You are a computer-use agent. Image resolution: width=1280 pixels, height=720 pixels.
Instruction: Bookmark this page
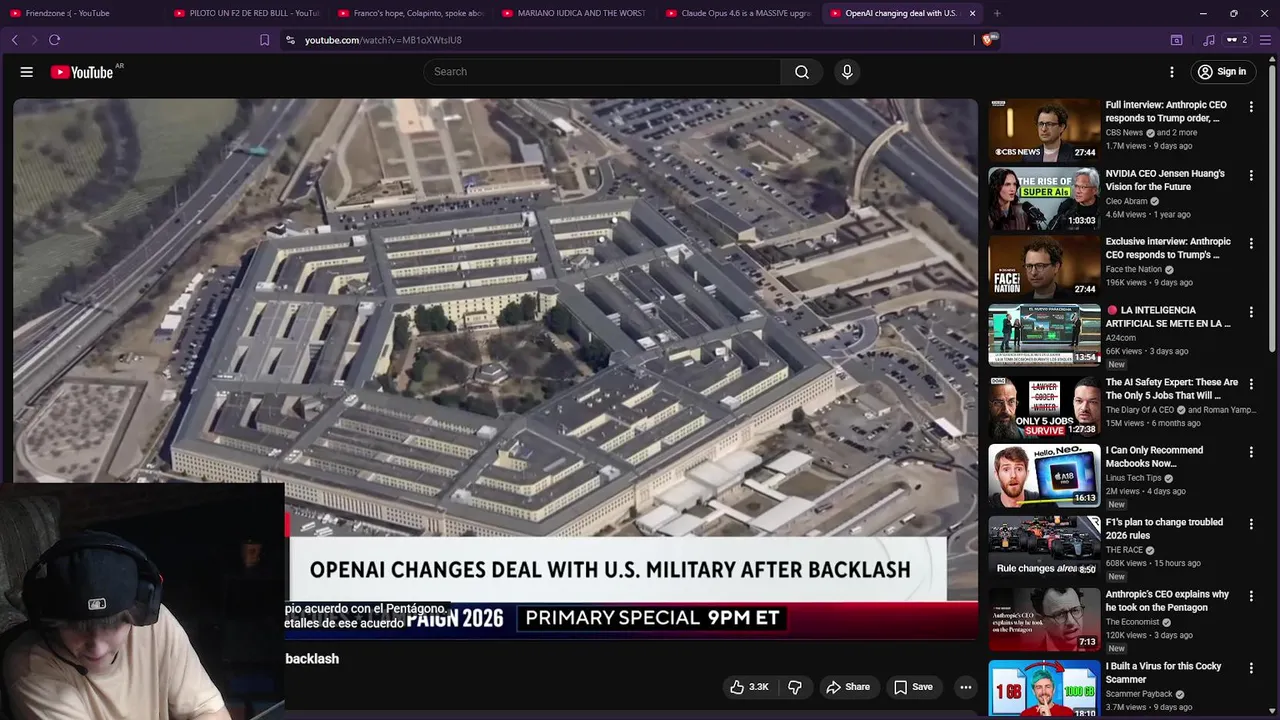coord(264,40)
